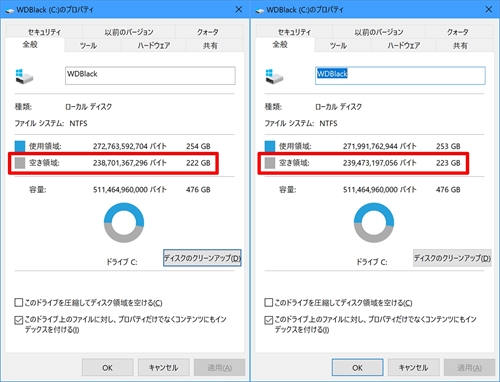
Task: Click the Windows drive icon beside left name field
Action: pyautogui.click(x=24, y=76)
